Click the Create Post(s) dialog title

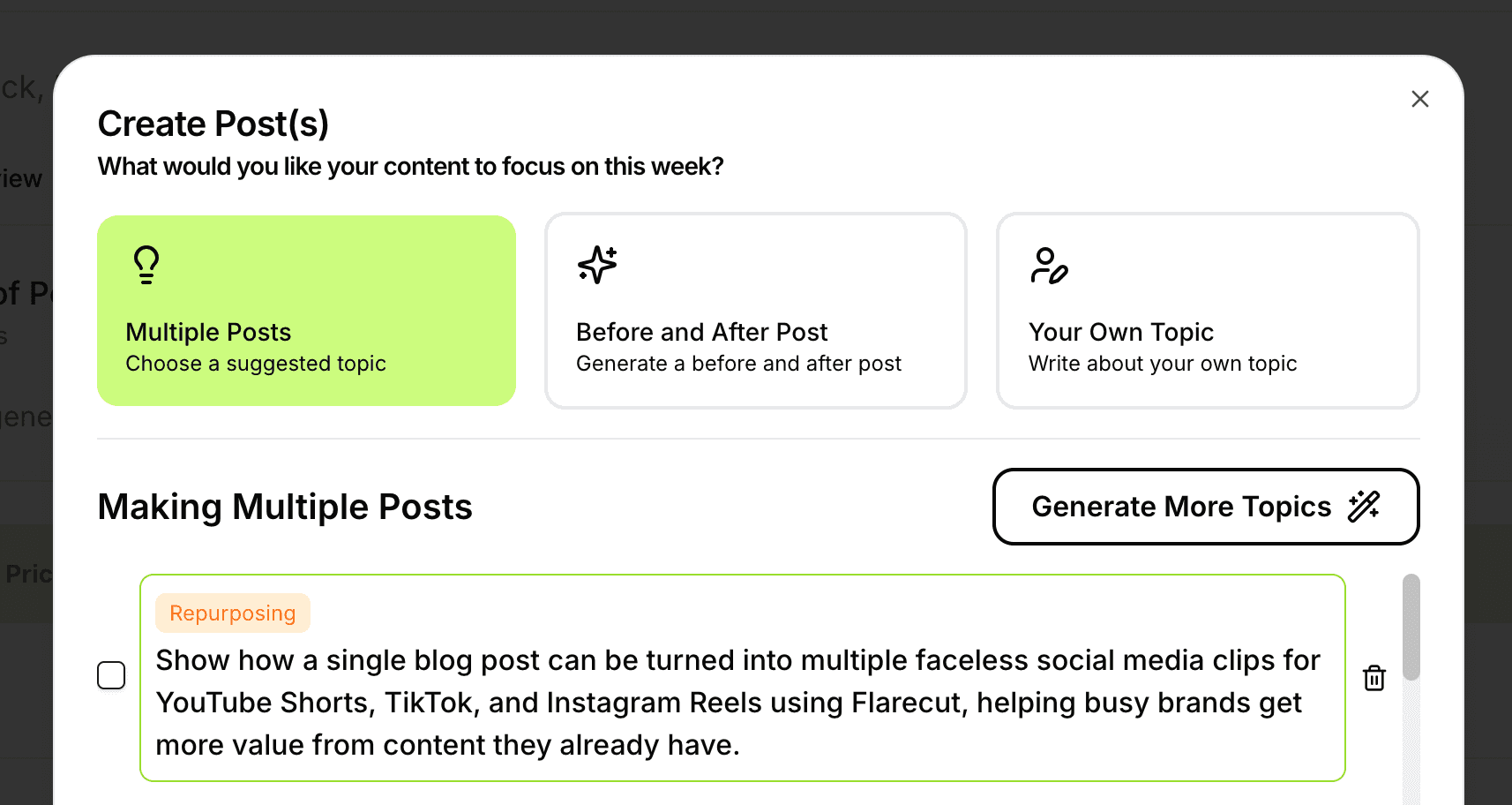[213, 124]
